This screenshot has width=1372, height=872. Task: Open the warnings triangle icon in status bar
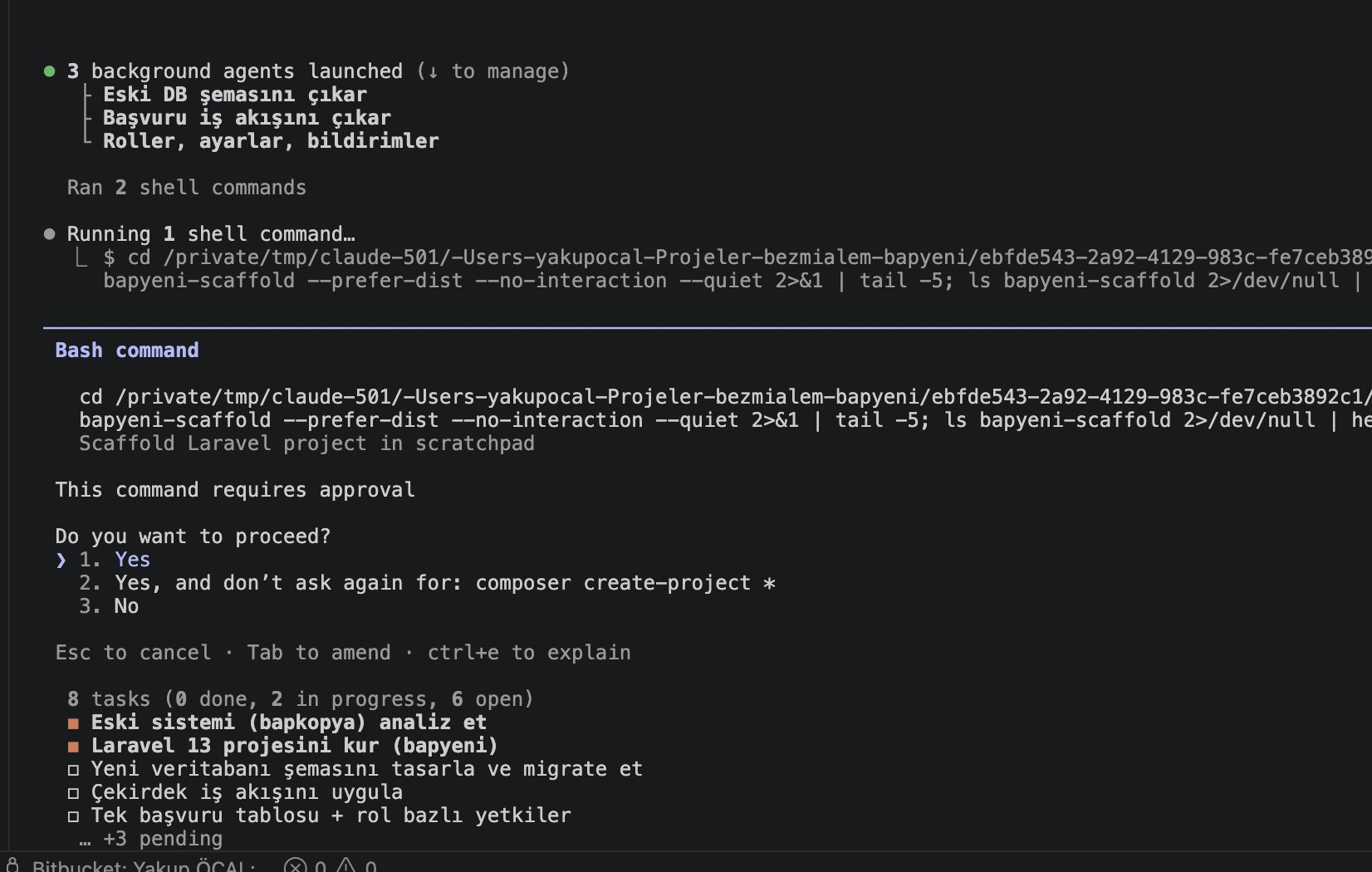coord(346,865)
